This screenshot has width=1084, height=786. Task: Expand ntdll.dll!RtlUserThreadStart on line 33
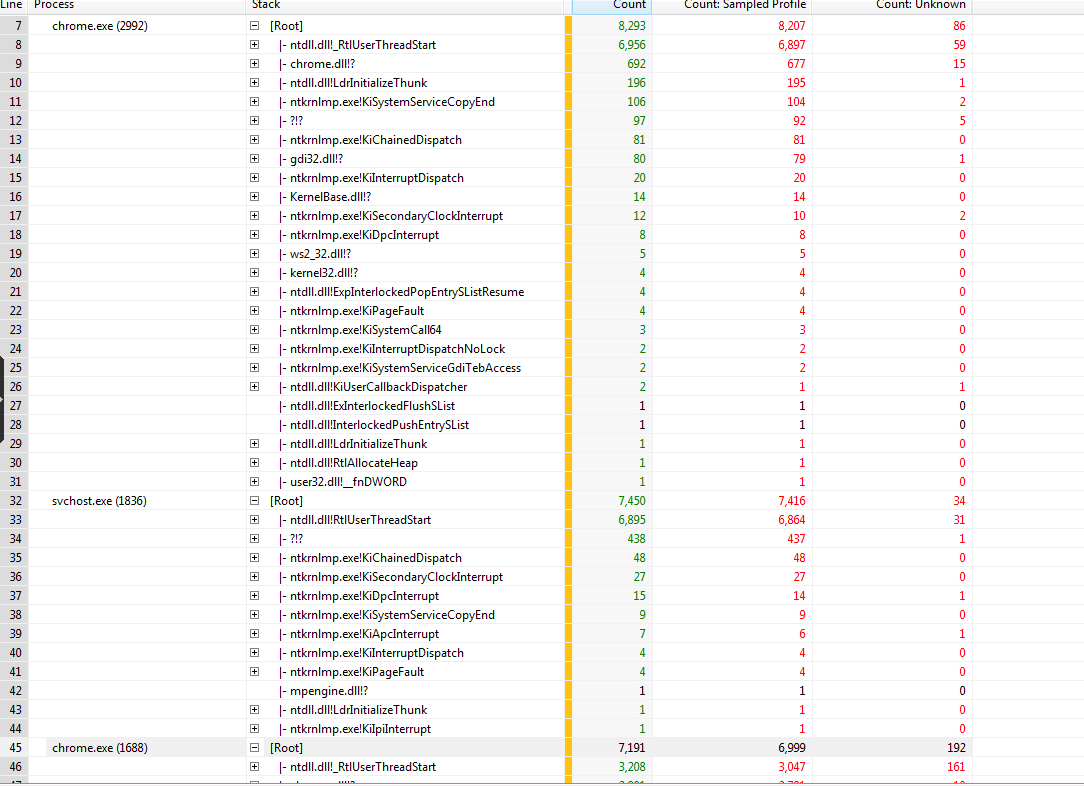[254, 520]
